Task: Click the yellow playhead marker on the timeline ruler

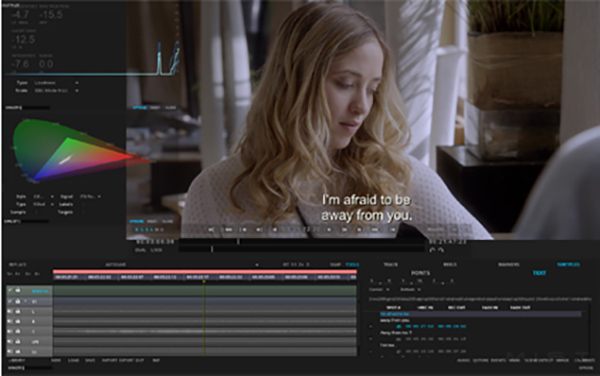Action: coord(204,282)
